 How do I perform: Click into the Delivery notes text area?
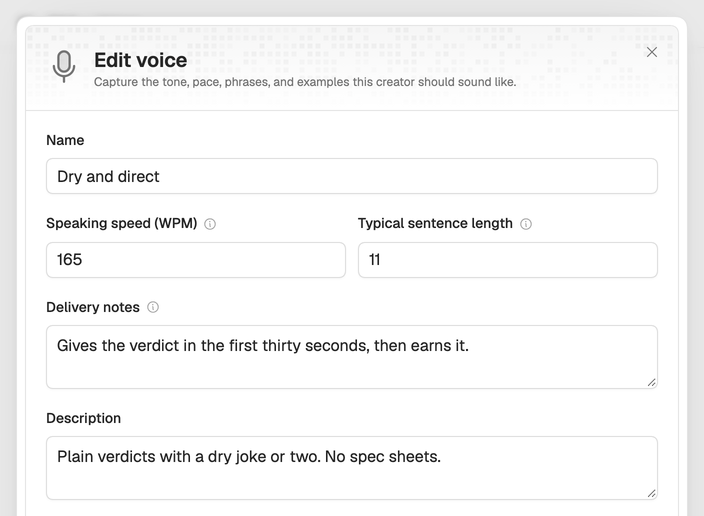[352, 357]
